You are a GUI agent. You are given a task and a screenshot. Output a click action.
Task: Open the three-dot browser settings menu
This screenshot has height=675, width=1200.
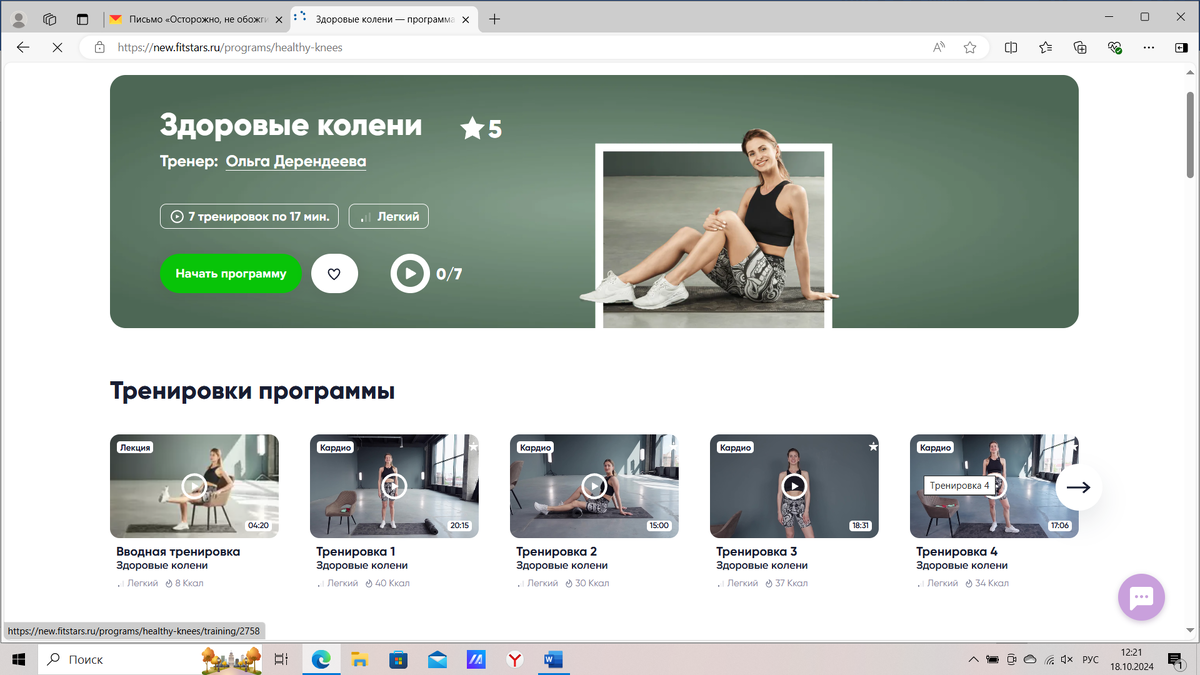pyautogui.click(x=1148, y=47)
